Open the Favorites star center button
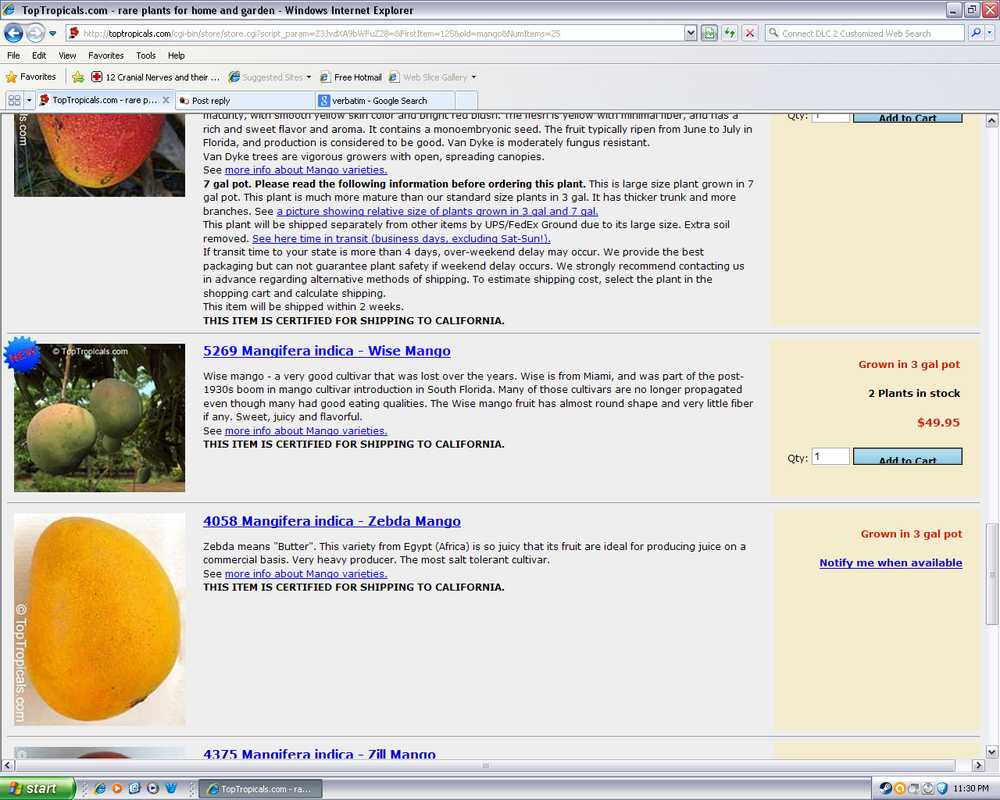Image resolution: width=1000 pixels, height=800 pixels. pyautogui.click(x=31, y=77)
